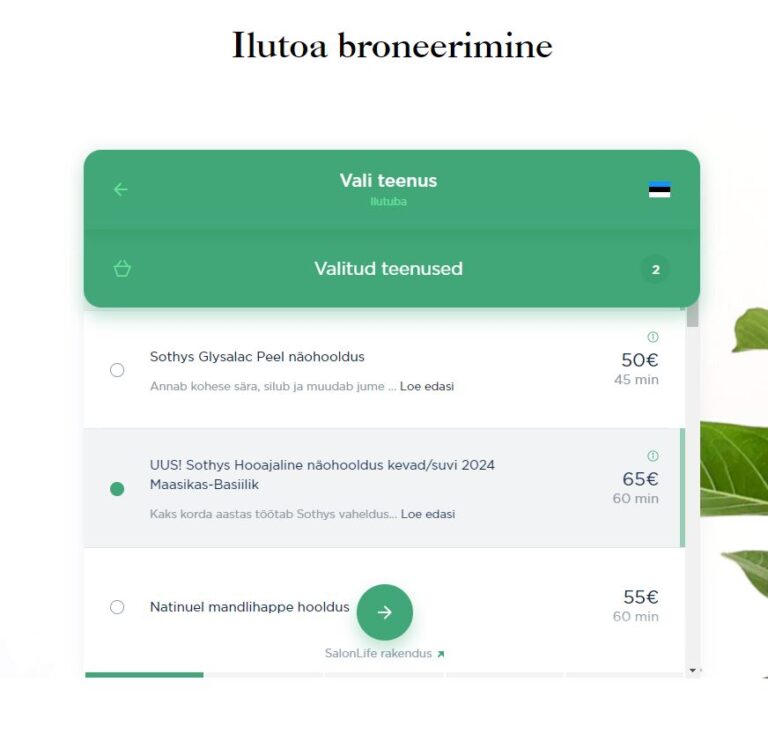Read more about Kaks korda aastas description

click(x=428, y=514)
